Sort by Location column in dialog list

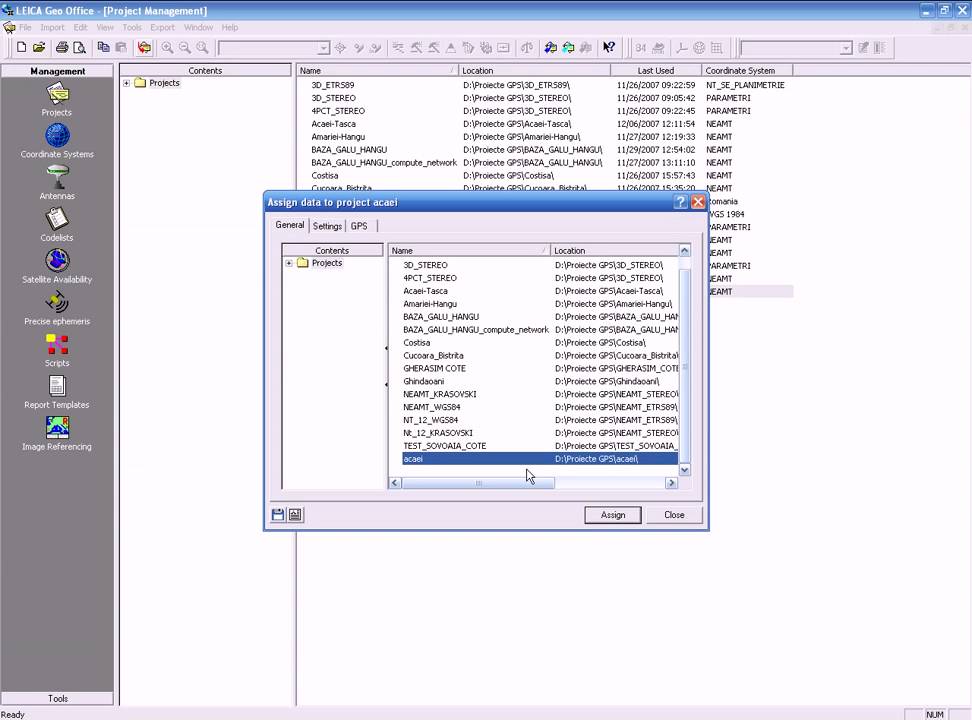614,251
